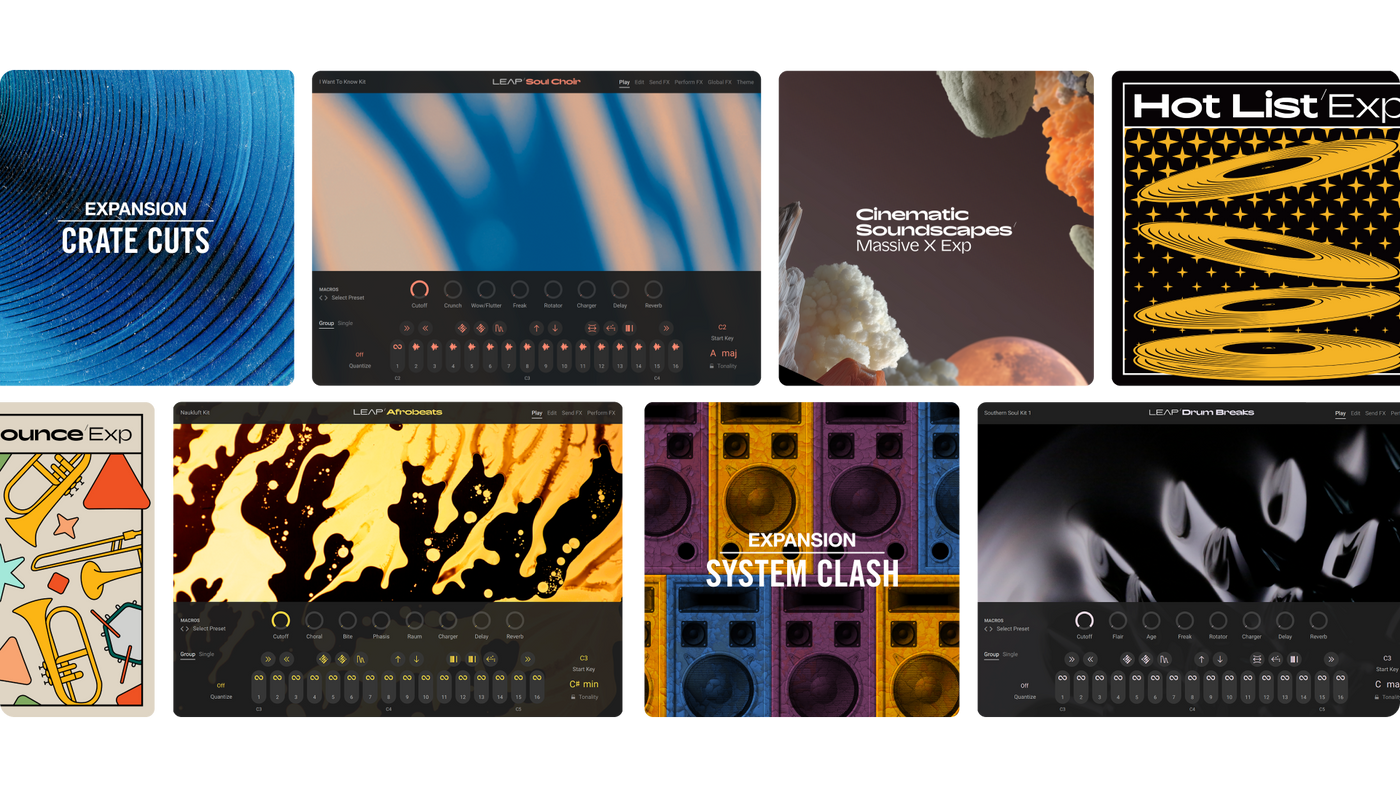Click the vertical bars icon in Soul Choir
This screenshot has width=1400, height=787.
coord(629,328)
